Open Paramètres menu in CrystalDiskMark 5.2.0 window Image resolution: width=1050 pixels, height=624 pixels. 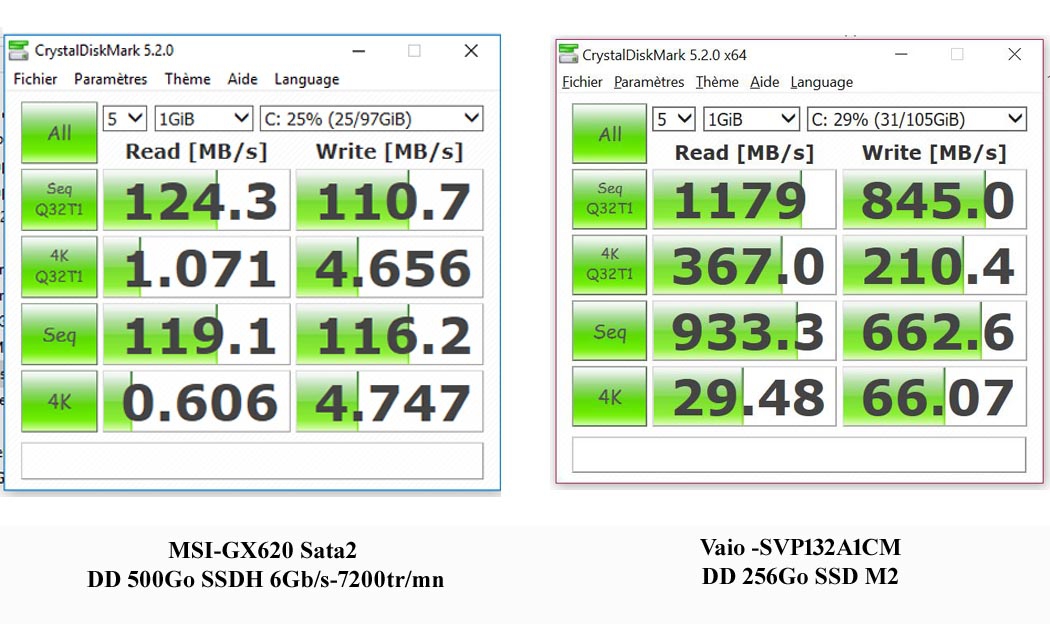[x=110, y=79]
